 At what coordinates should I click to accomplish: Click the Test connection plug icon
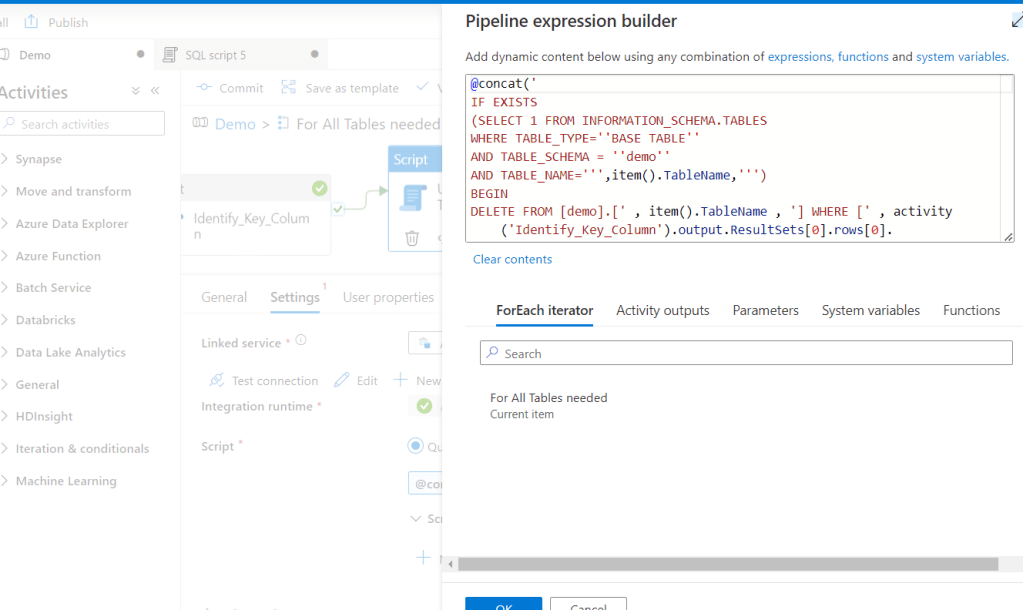(216, 380)
